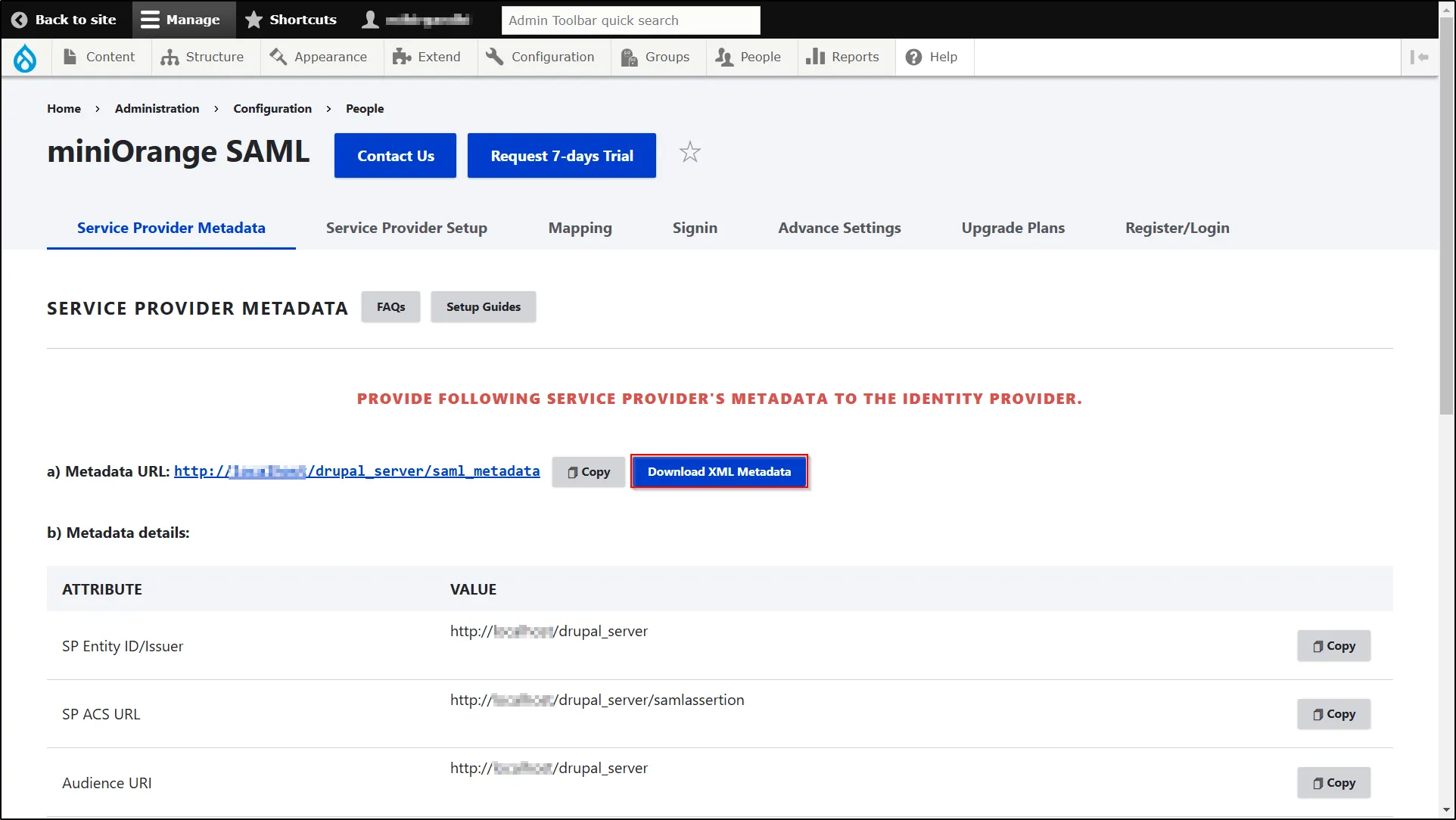The height and width of the screenshot is (820, 1456).
Task: Open the Service Provider Setup tab
Action: 407,228
